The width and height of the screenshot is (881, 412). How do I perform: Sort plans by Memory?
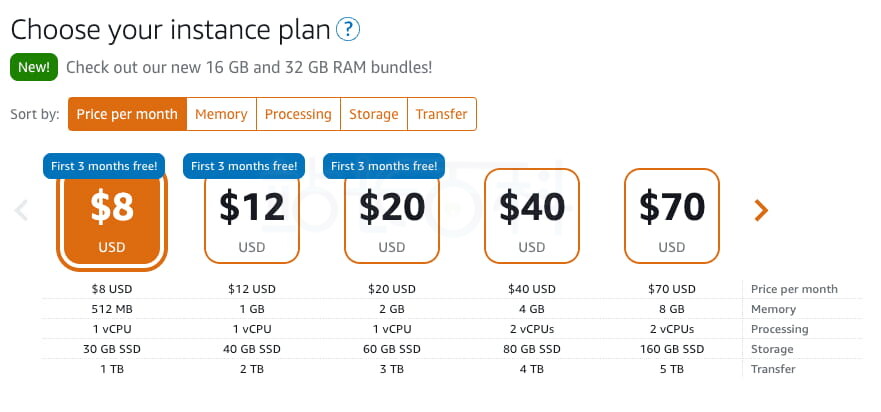tap(221, 114)
